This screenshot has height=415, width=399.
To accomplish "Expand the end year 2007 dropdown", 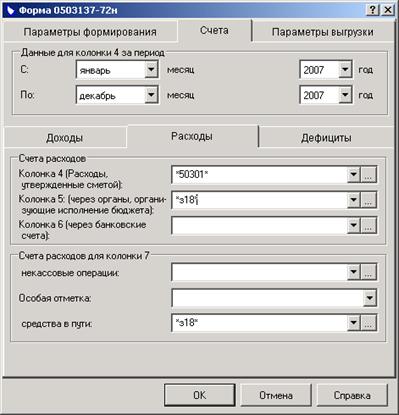I will (346, 95).
